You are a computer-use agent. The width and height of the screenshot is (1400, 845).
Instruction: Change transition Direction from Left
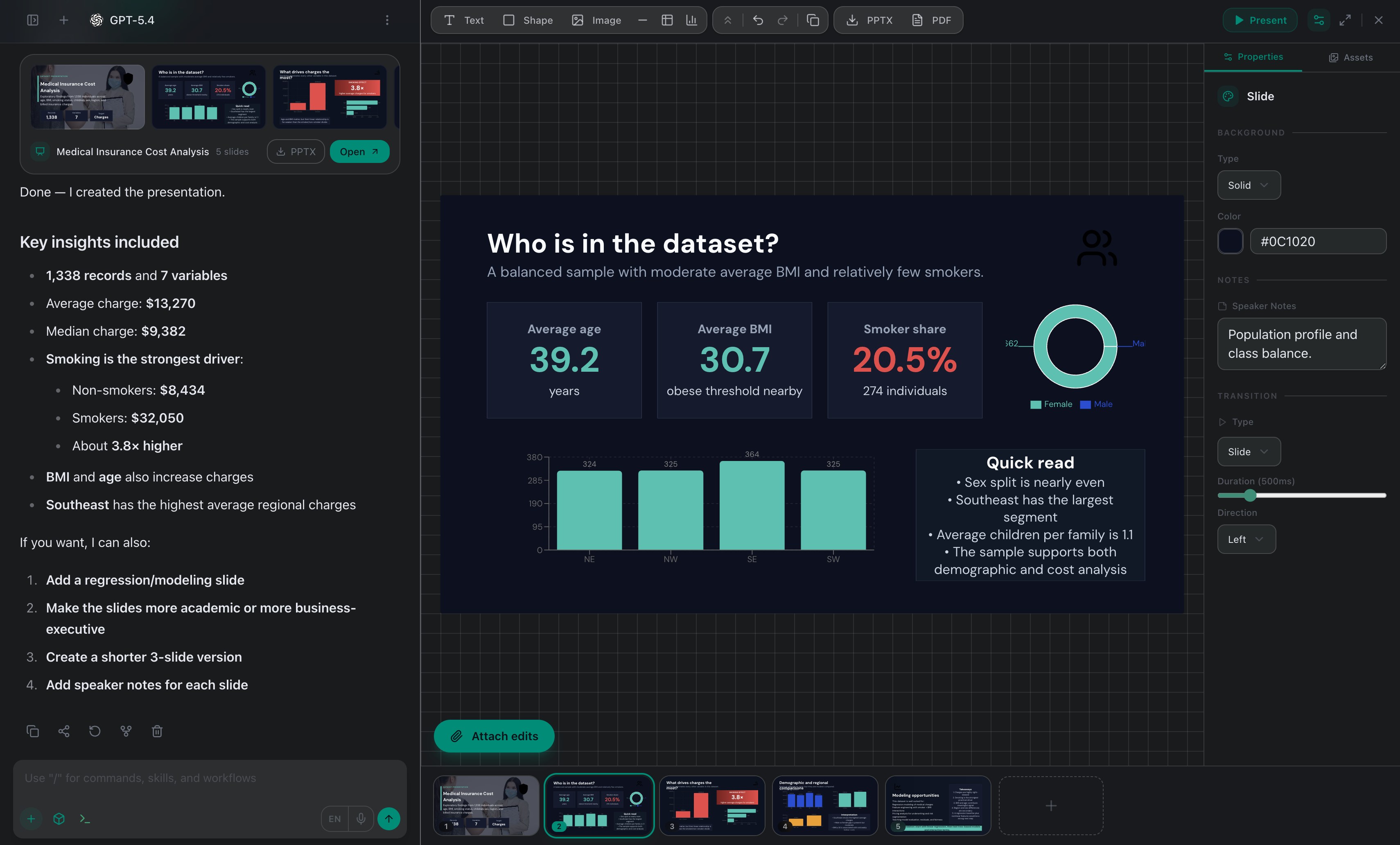tap(1246, 539)
